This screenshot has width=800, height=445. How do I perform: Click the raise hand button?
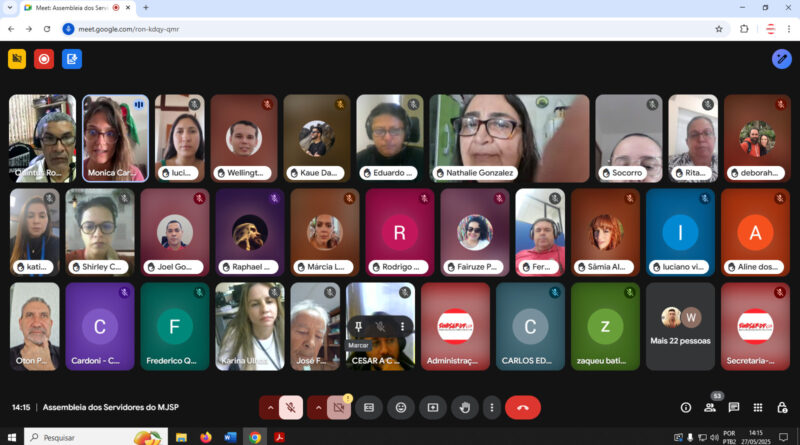464,407
